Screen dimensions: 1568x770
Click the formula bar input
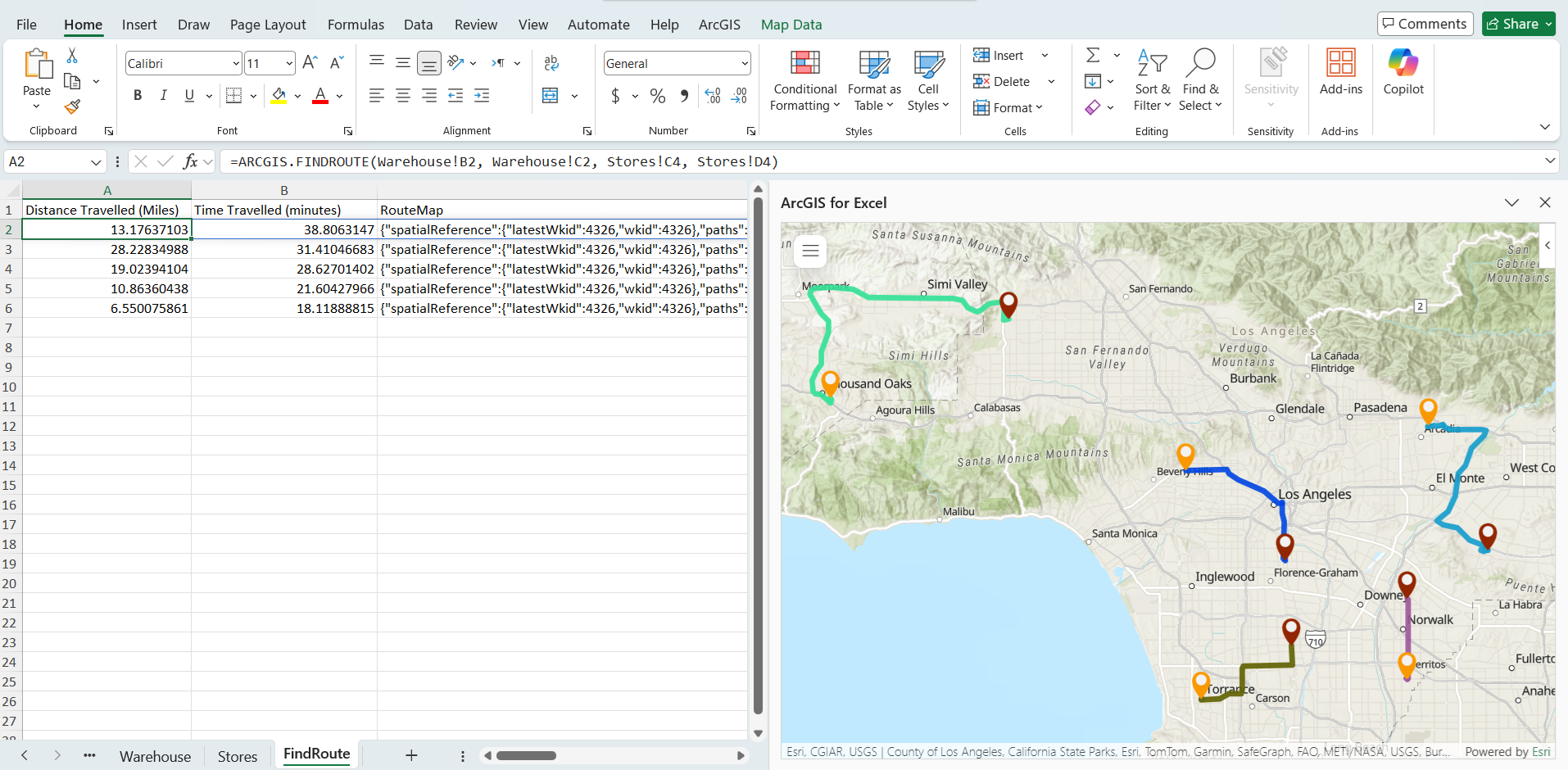(x=881, y=161)
